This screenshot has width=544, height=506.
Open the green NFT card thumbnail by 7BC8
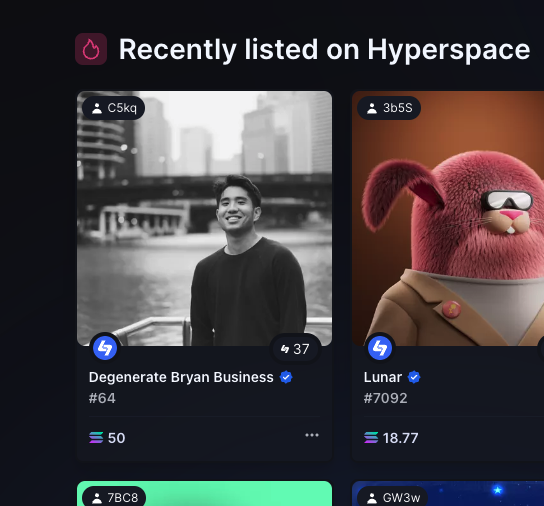tap(204, 494)
